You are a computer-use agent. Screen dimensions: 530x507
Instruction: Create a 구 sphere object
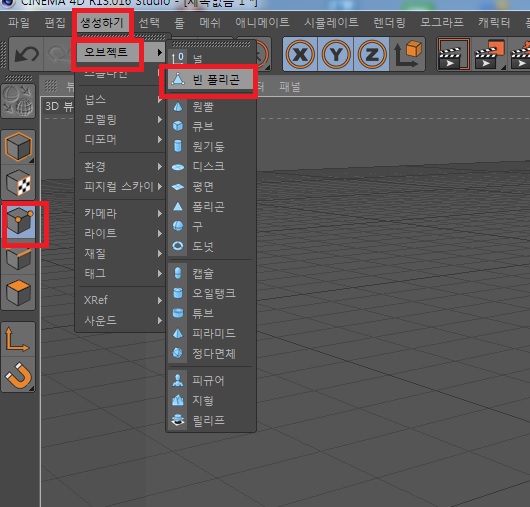point(211,226)
